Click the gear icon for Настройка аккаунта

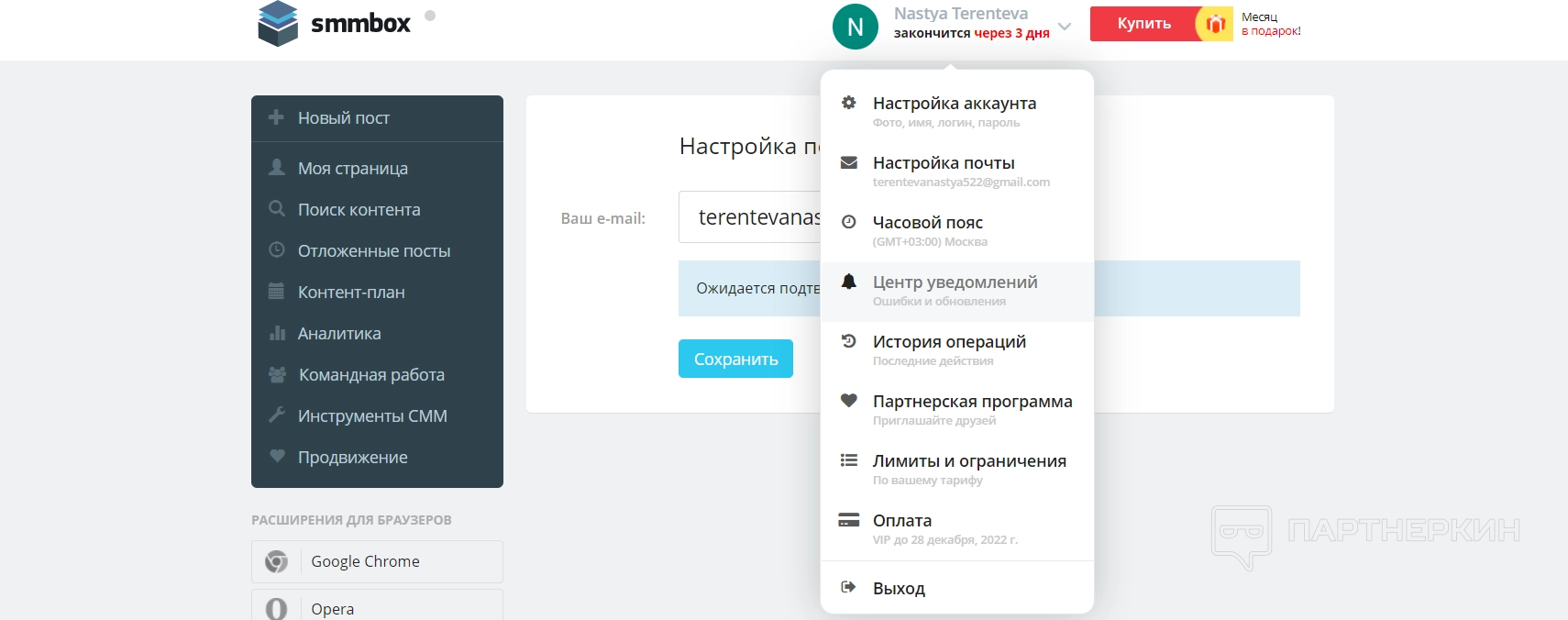coord(849,103)
